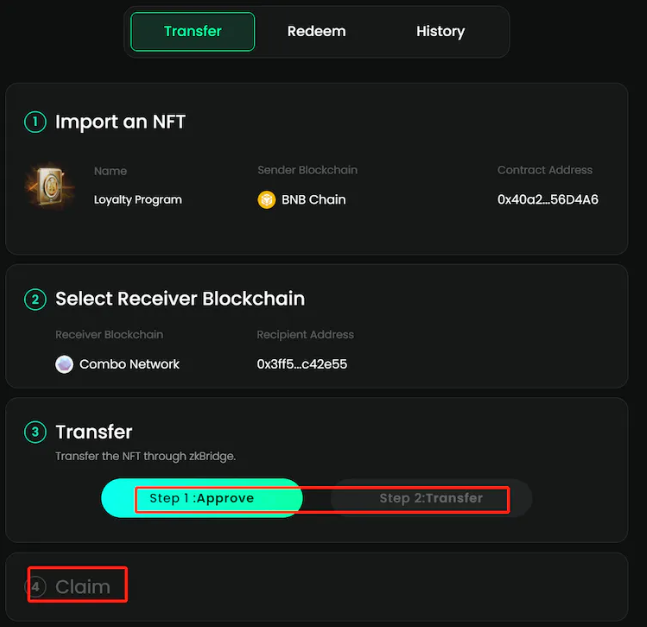647x627 pixels.
Task: Select the contract address 0x40a2...56D4A6
Action: 548,200
